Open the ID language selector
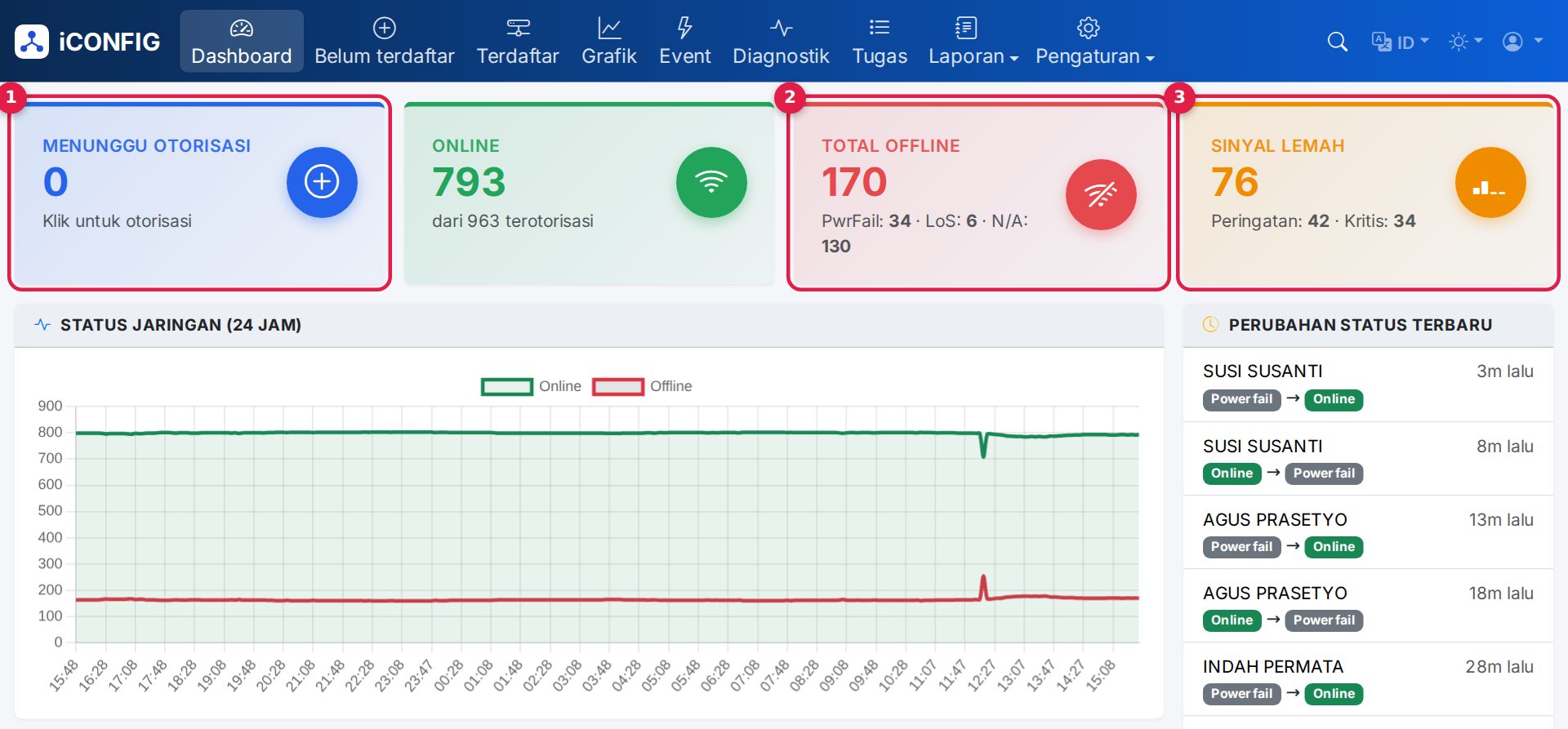Viewport: 1568px width, 729px height. tap(1400, 42)
